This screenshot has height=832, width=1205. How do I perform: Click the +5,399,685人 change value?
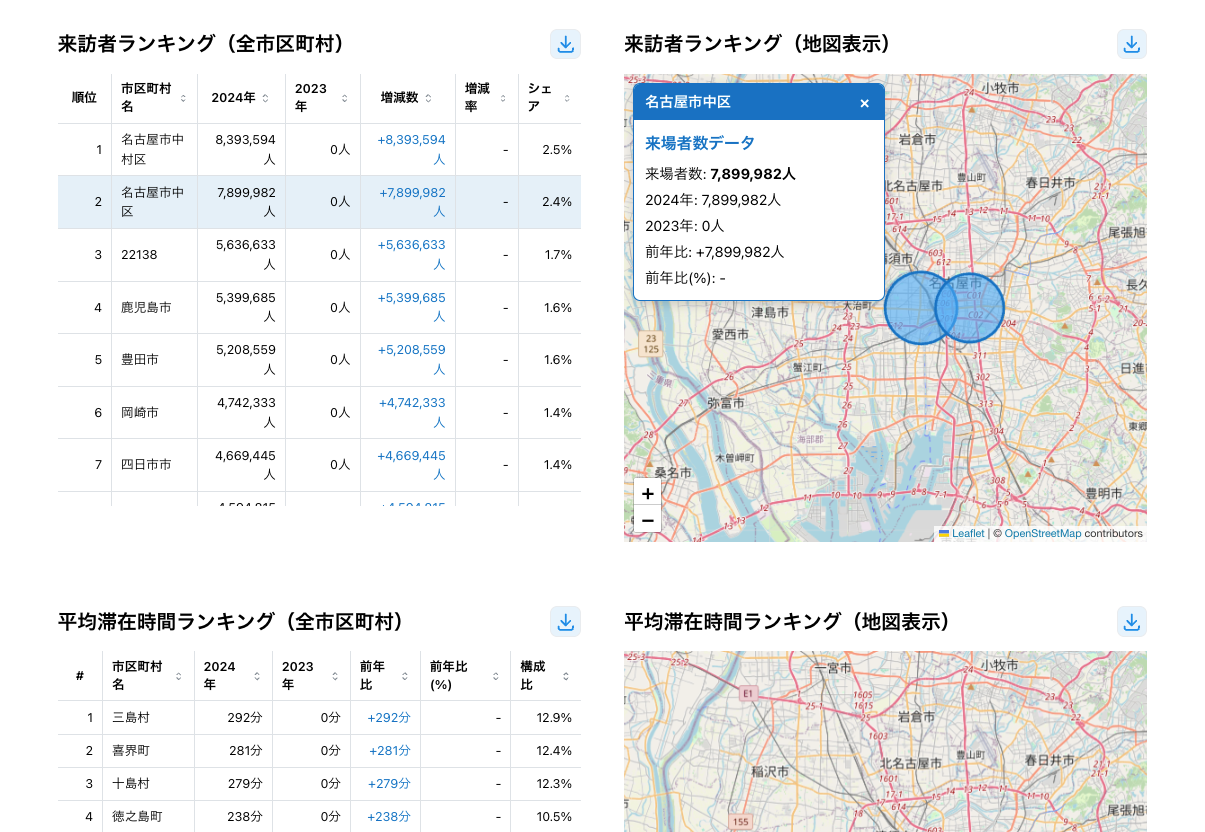[412, 307]
